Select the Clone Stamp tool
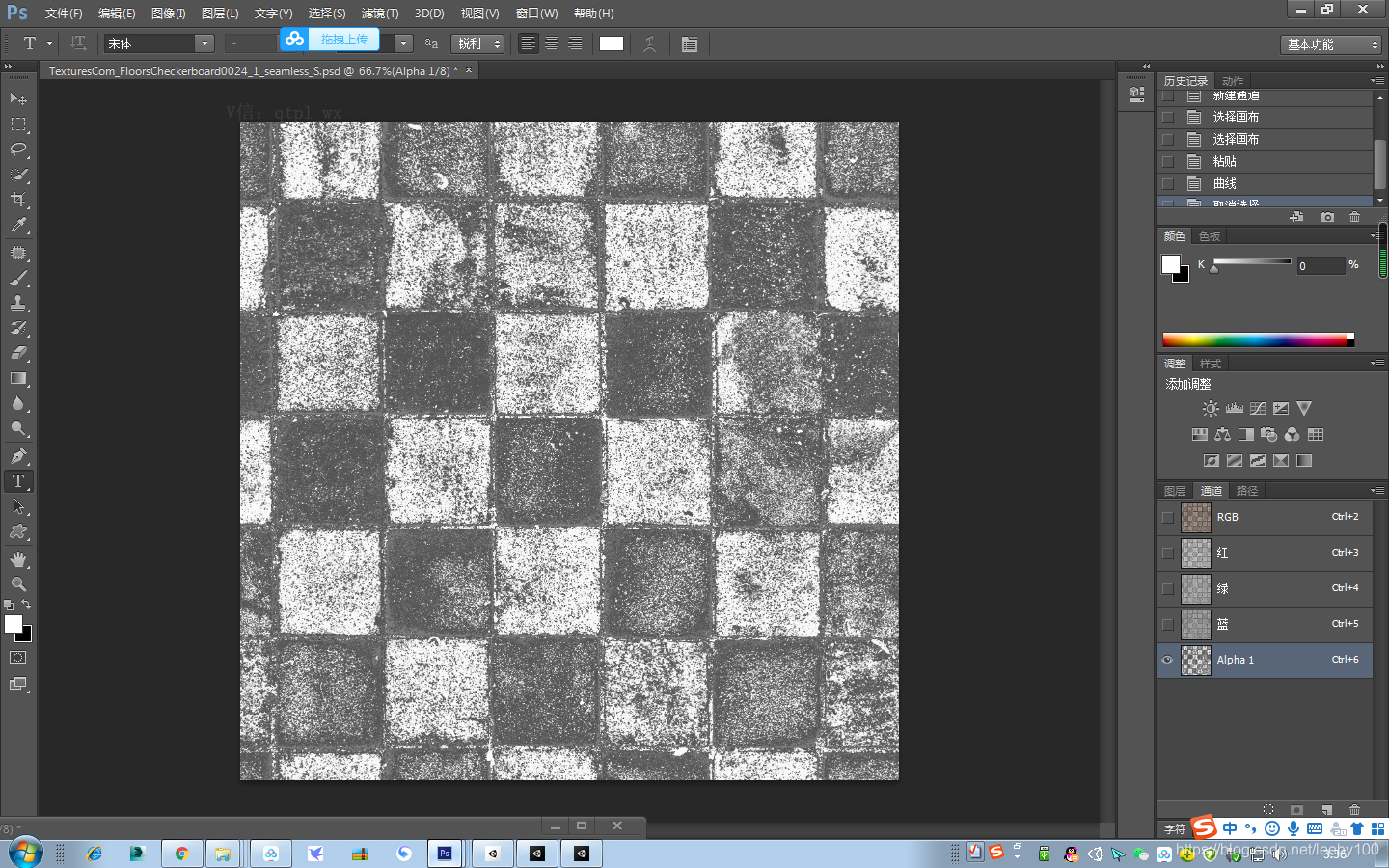Viewport: 1389px width, 868px height. point(18,303)
